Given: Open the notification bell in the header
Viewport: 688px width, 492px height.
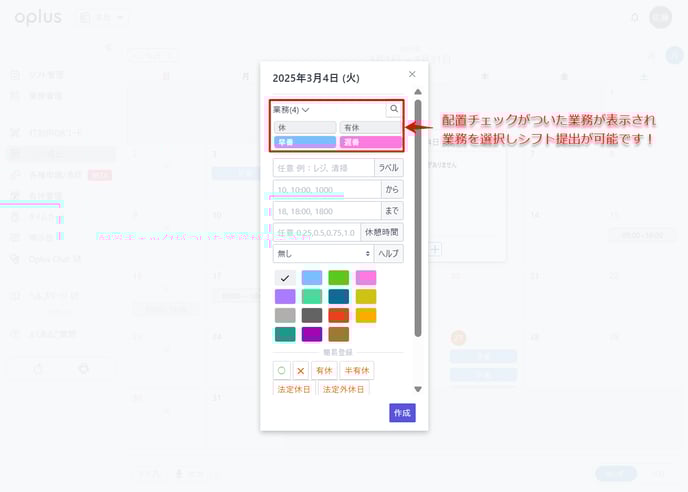Looking at the screenshot, I should click(634, 17).
